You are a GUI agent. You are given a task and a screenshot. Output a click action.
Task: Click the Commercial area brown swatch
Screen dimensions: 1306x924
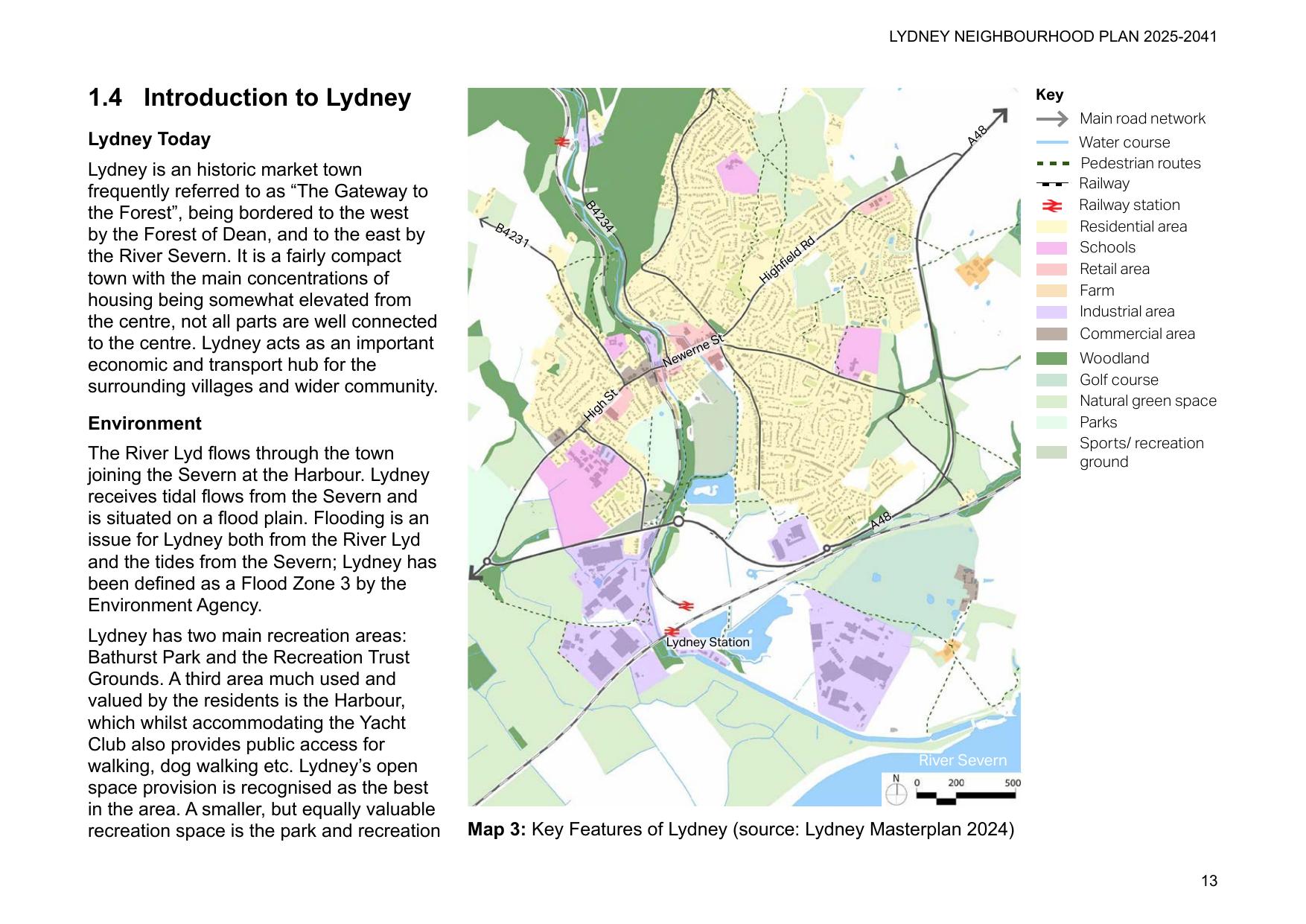pyautogui.click(x=1051, y=334)
